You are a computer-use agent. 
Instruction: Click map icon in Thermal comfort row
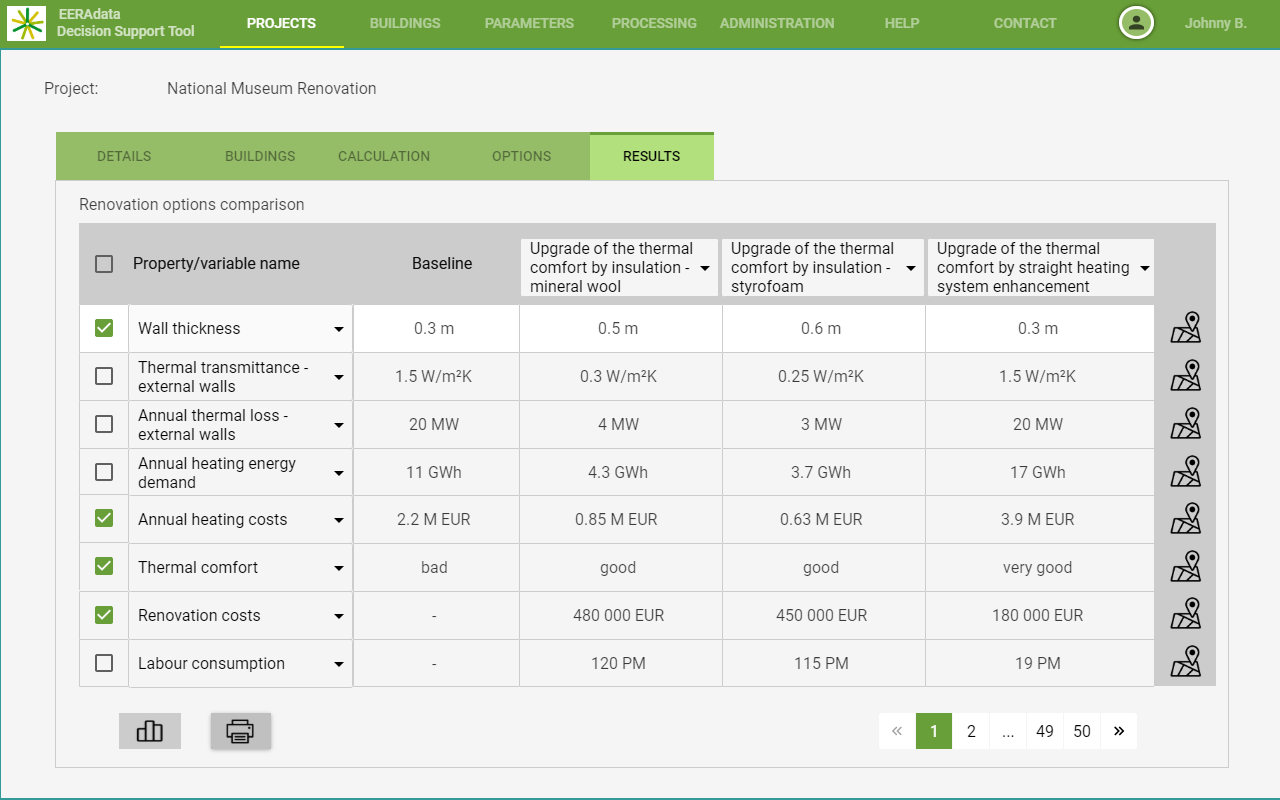coord(1185,567)
